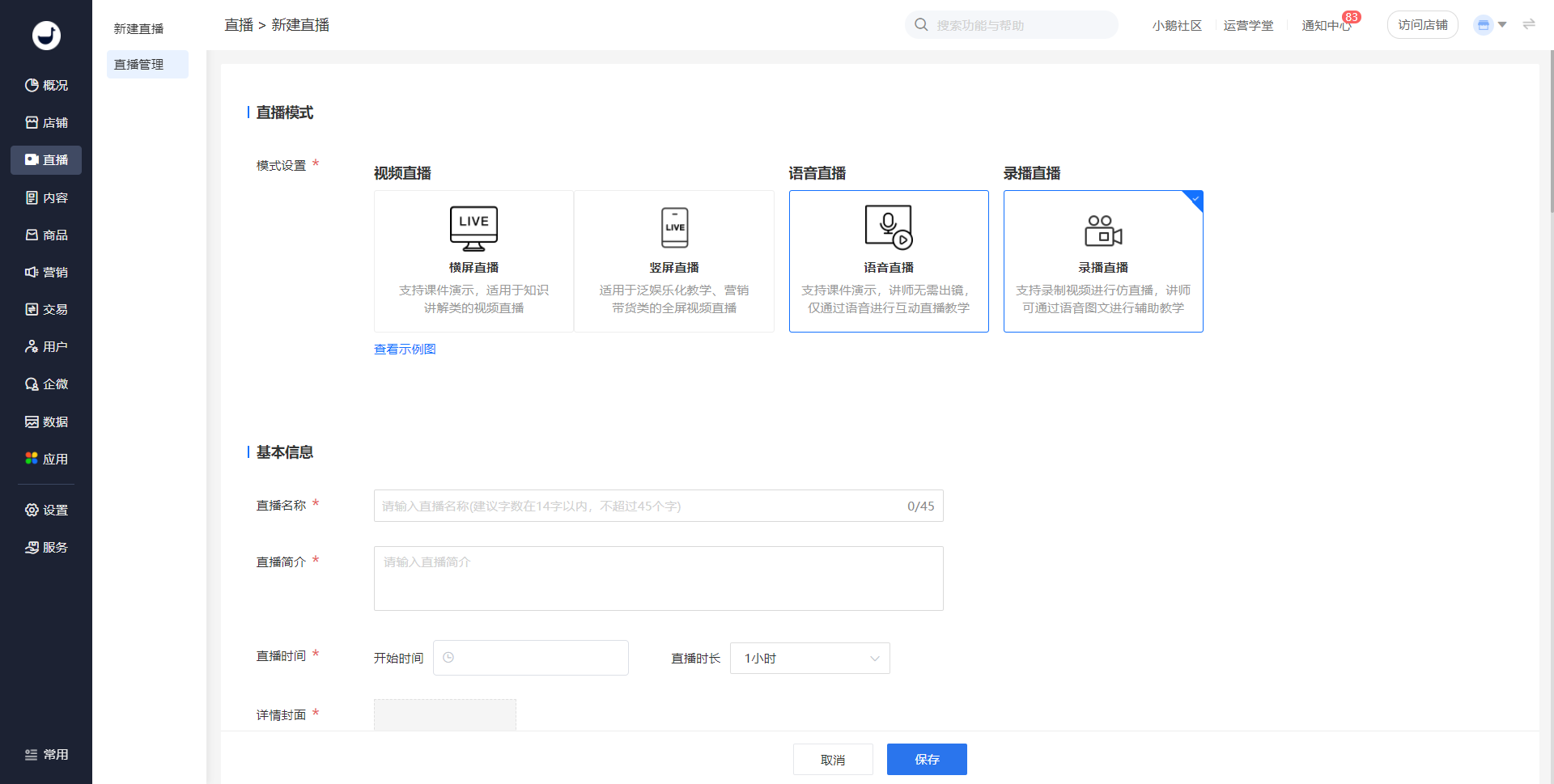Switch to 直播管理 in submenu
Image resolution: width=1554 pixels, height=784 pixels.
tap(139, 65)
